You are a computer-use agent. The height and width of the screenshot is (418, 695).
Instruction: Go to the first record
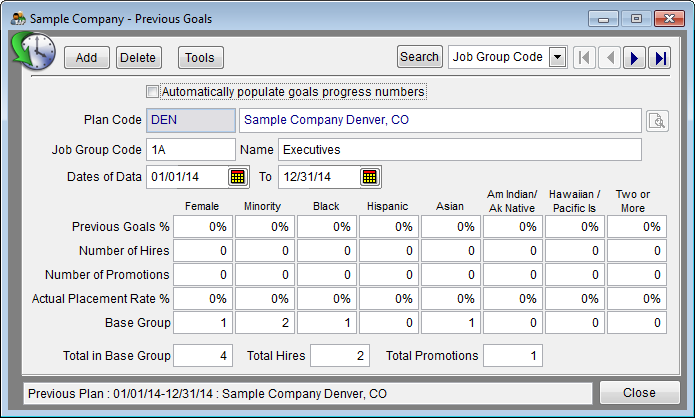pyautogui.click(x=584, y=58)
